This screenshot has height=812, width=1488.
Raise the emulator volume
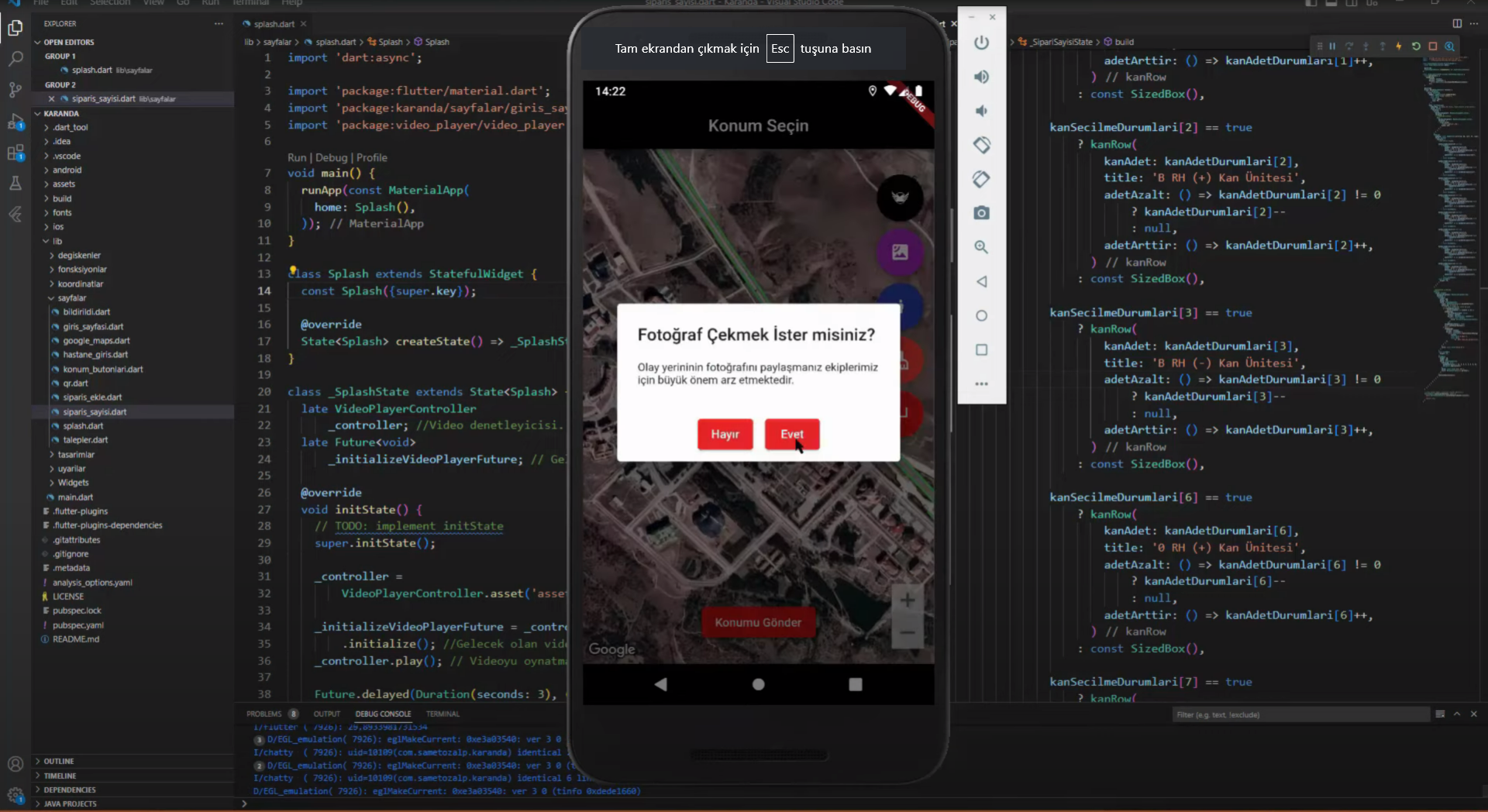pos(981,77)
